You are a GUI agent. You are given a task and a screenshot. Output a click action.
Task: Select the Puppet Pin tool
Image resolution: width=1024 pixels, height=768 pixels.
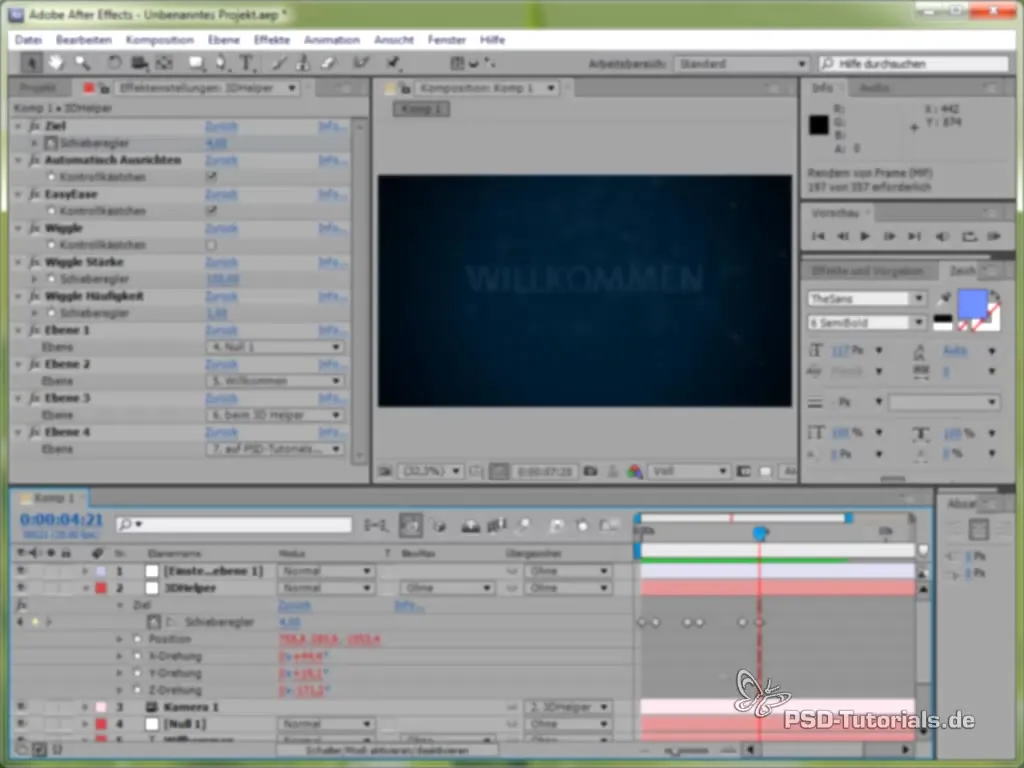tap(394, 63)
